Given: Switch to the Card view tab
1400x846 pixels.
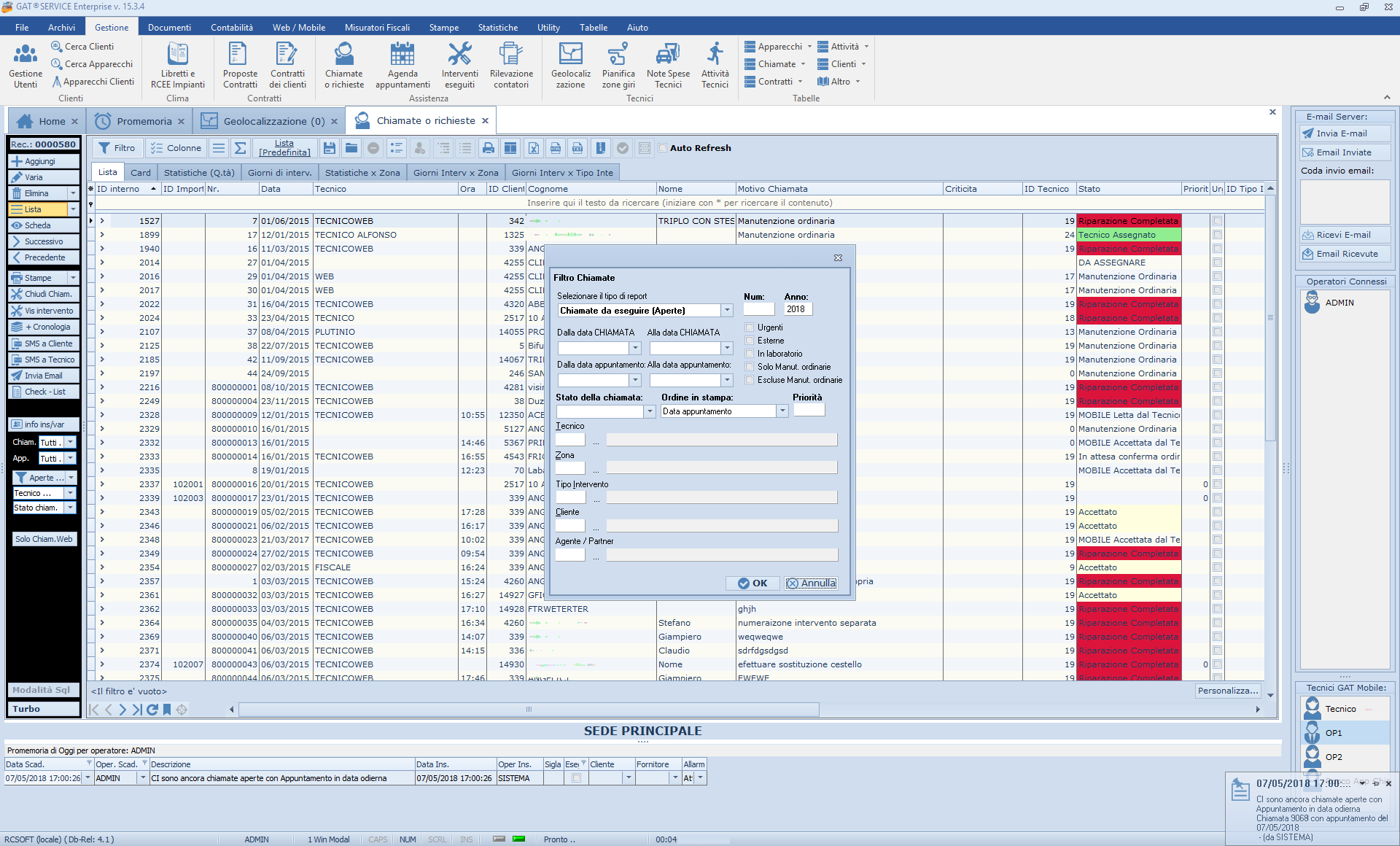Looking at the screenshot, I should point(141,173).
